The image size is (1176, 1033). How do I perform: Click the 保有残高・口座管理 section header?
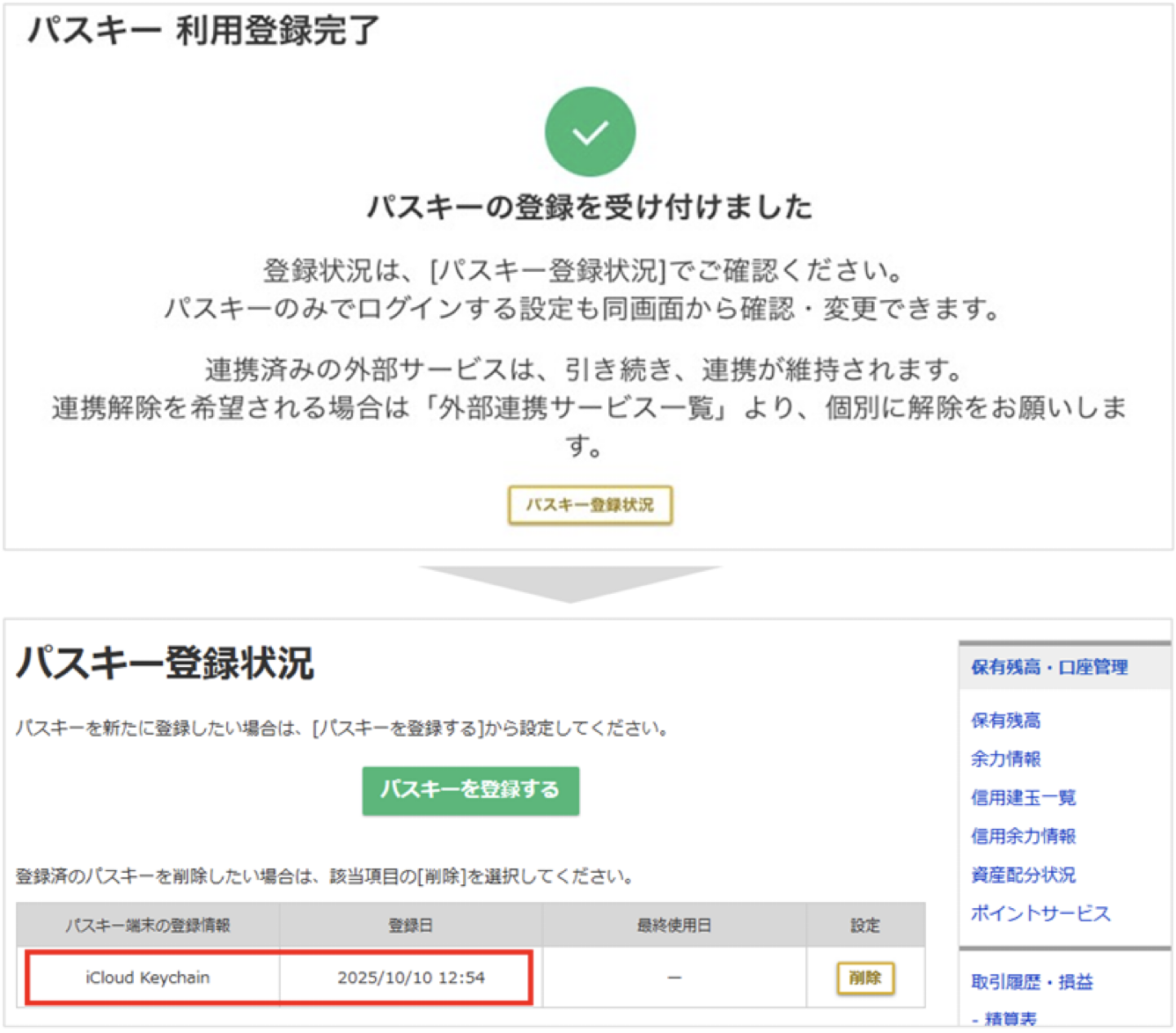pyautogui.click(x=1047, y=667)
